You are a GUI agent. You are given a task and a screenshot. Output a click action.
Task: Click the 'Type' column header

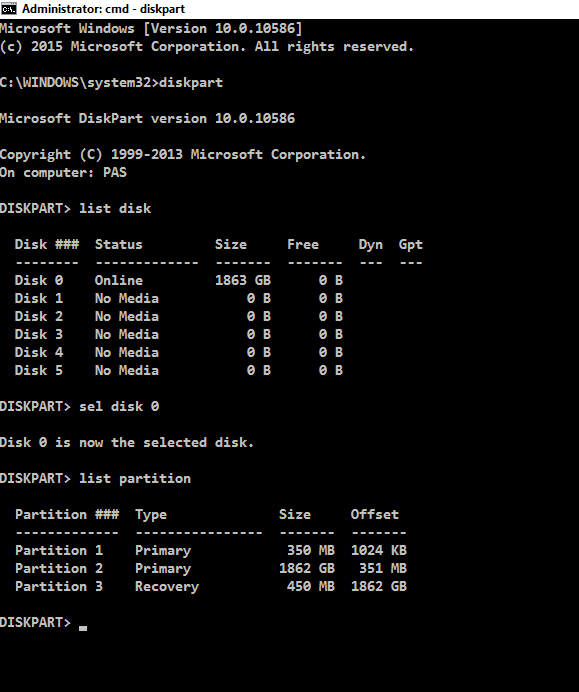pos(151,515)
